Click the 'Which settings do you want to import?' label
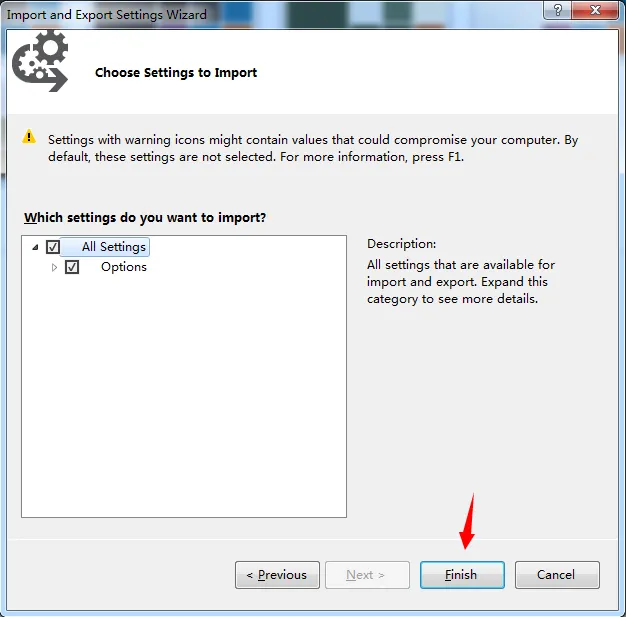 pyautogui.click(x=145, y=218)
